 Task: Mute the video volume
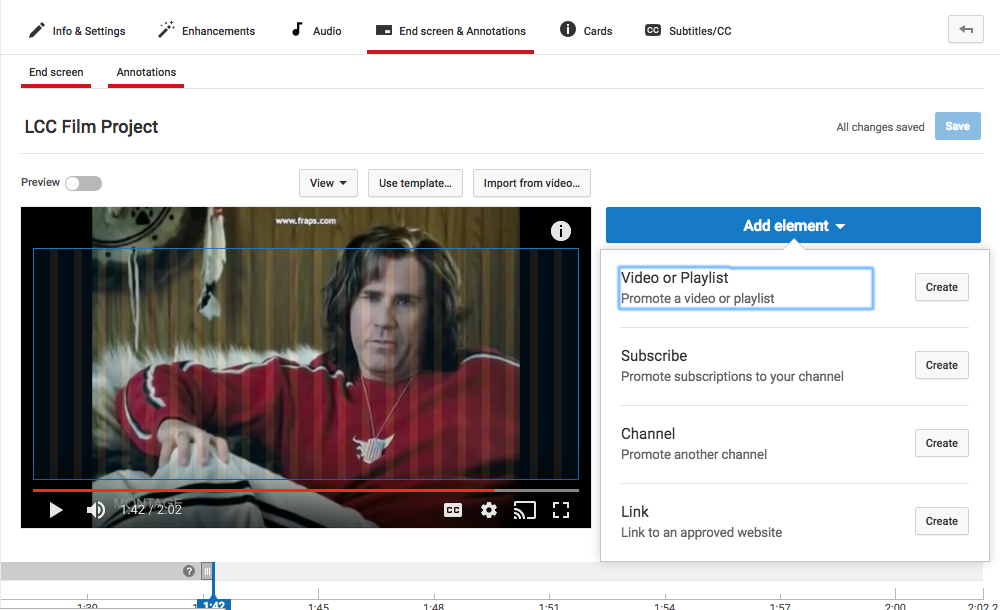coord(96,510)
